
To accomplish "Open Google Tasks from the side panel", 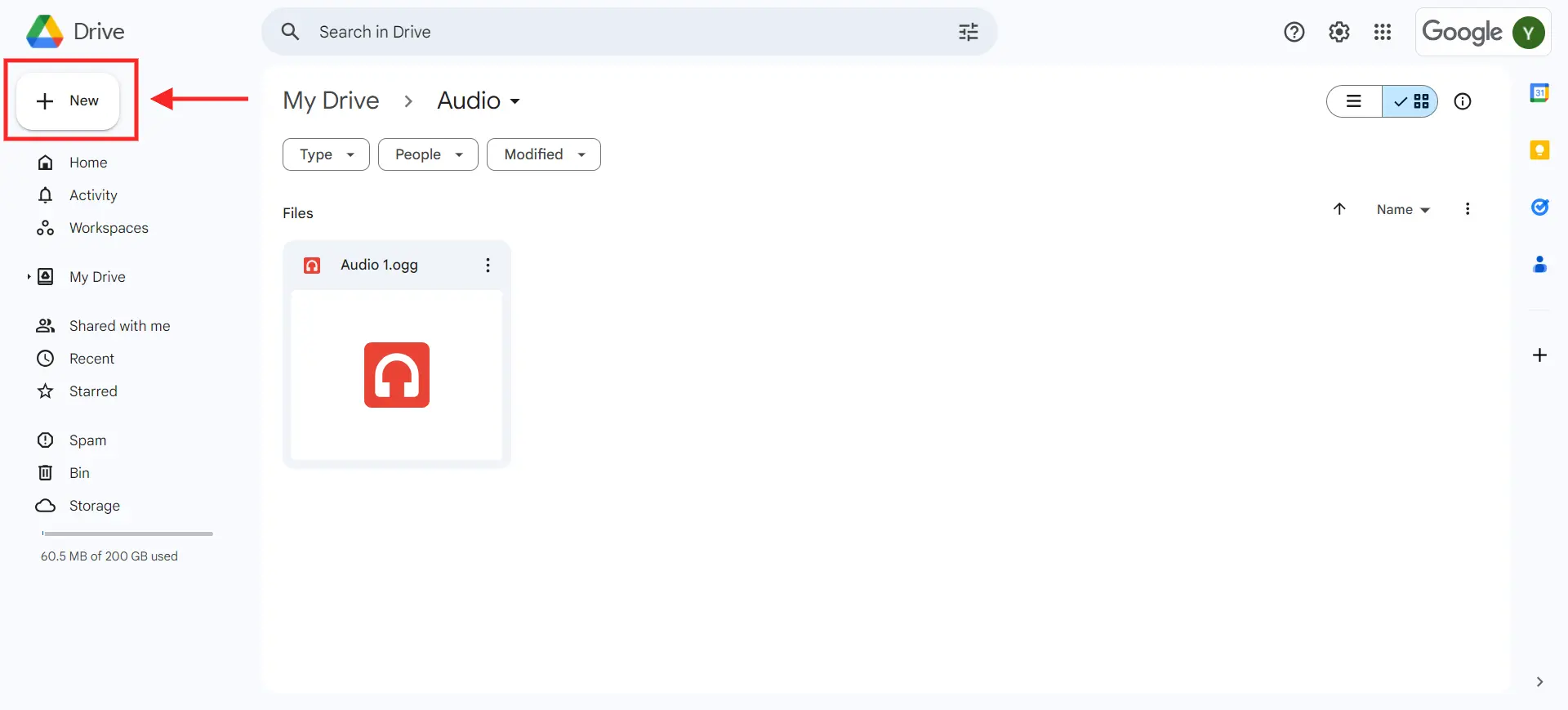I will pos(1541,207).
